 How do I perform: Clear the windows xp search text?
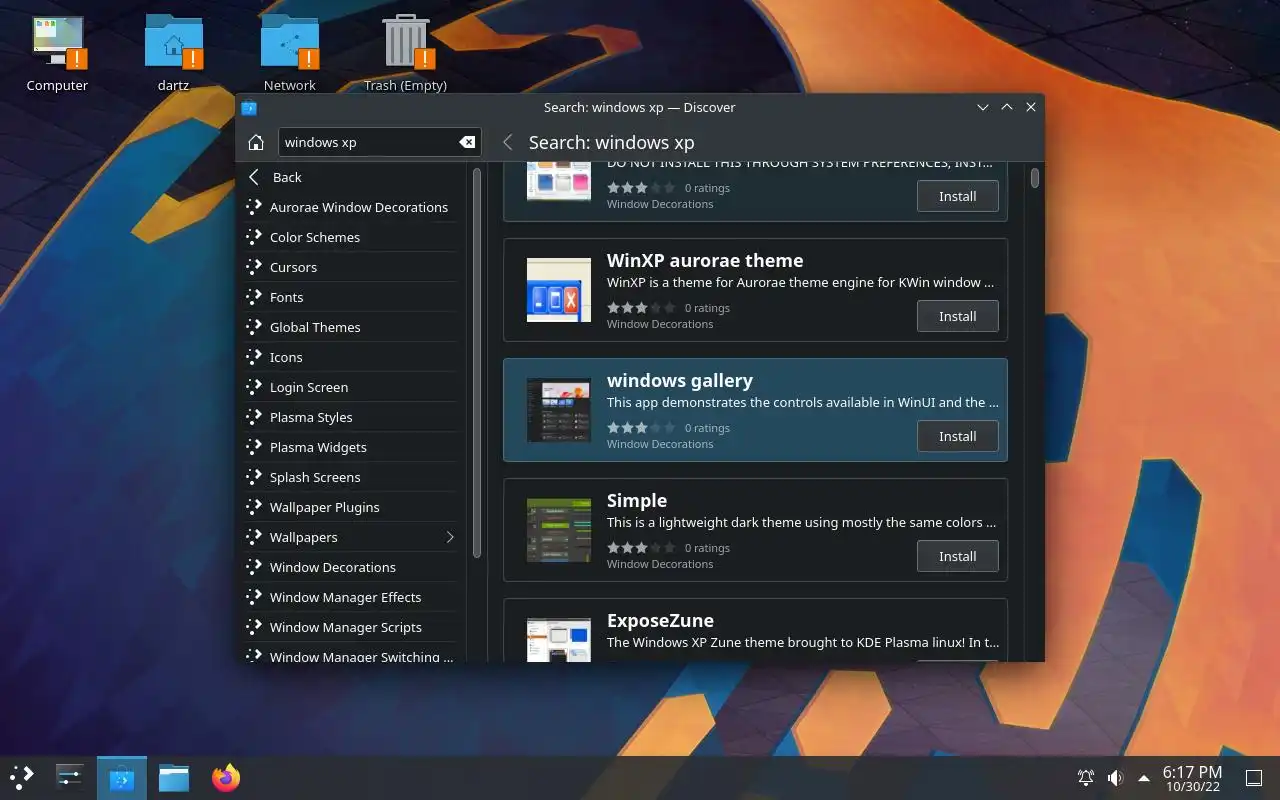click(x=467, y=142)
